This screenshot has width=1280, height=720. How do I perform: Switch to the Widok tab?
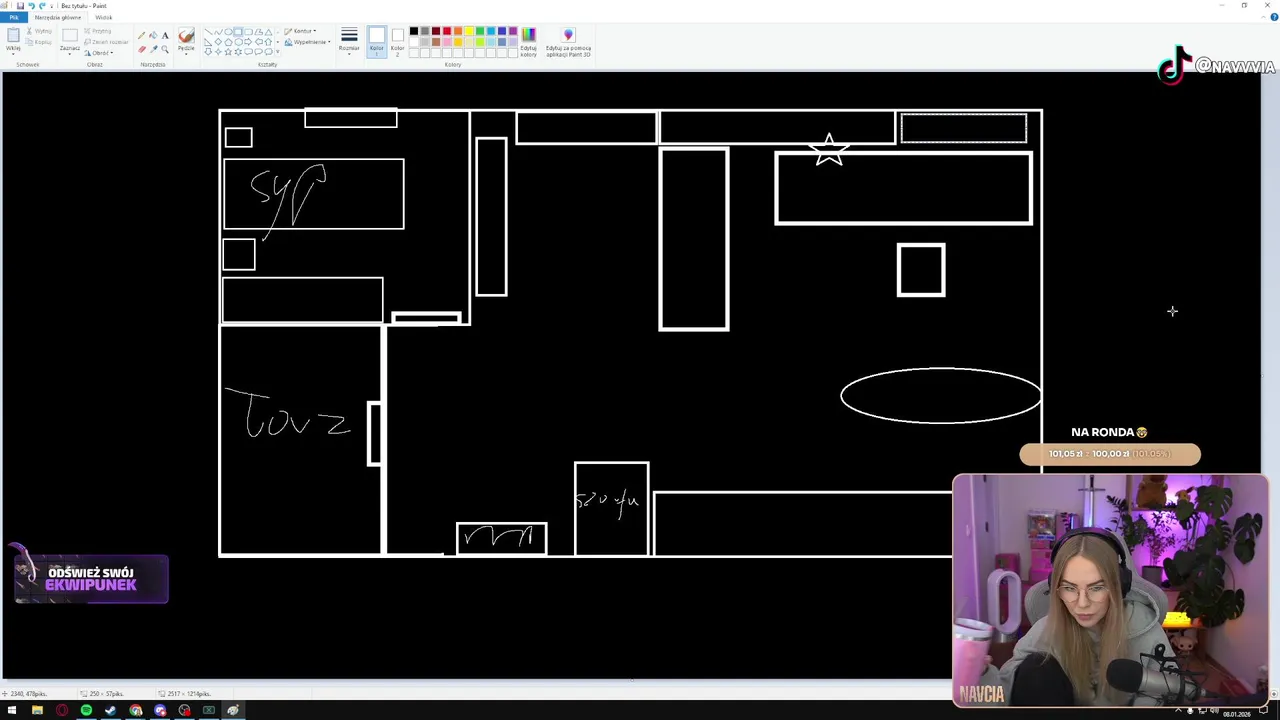pyautogui.click(x=104, y=17)
